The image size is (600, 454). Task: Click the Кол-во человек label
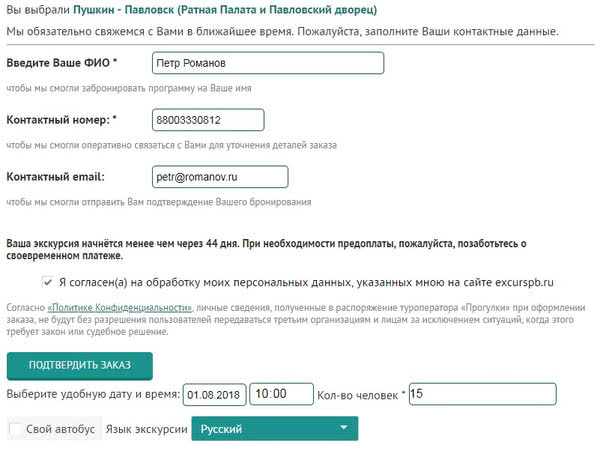click(361, 395)
